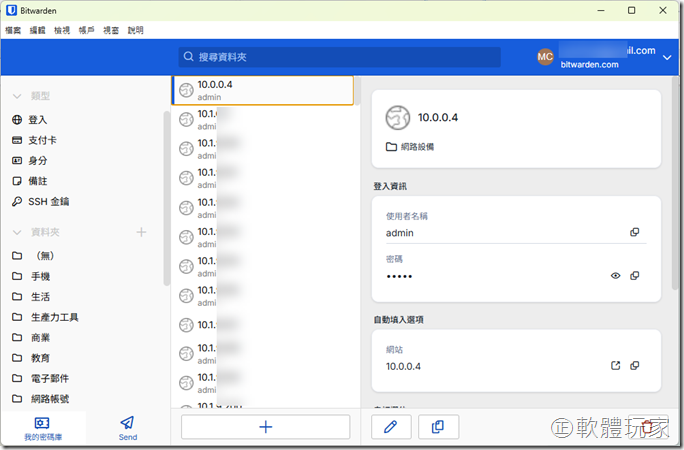This screenshot has height=450, width=684.
Task: Clone the item with duplicate button
Action: click(438, 427)
